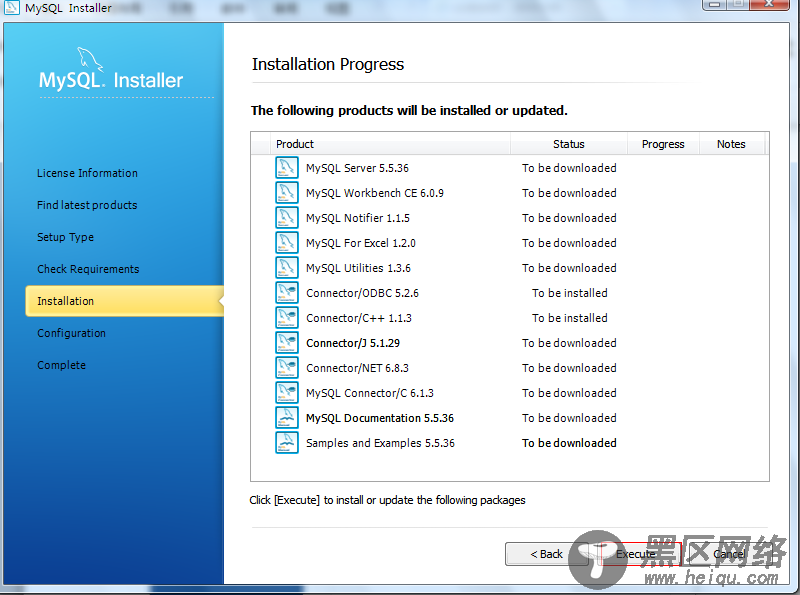Click the Cancel button

point(729,554)
